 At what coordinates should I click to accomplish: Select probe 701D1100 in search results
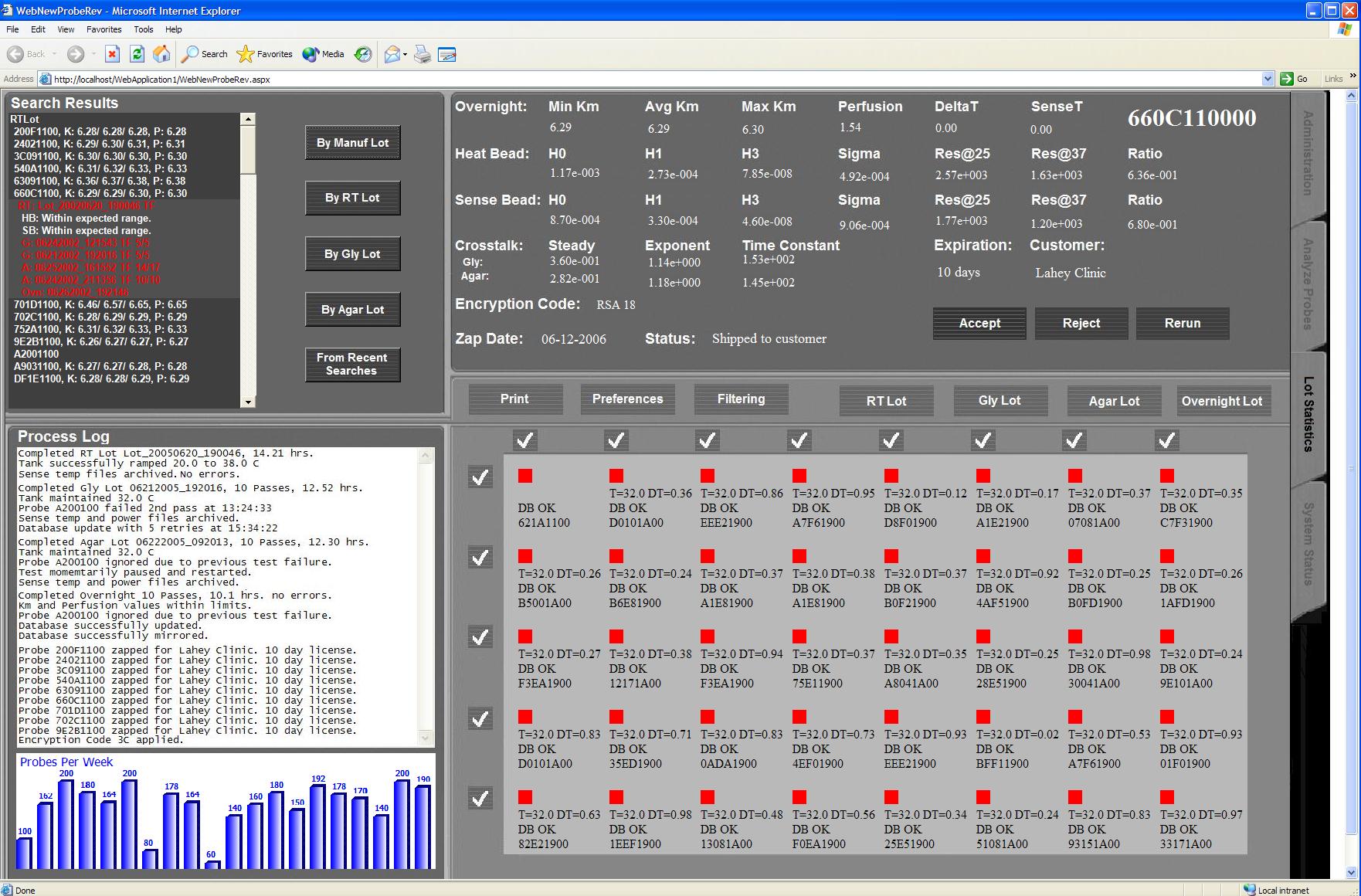coord(100,304)
